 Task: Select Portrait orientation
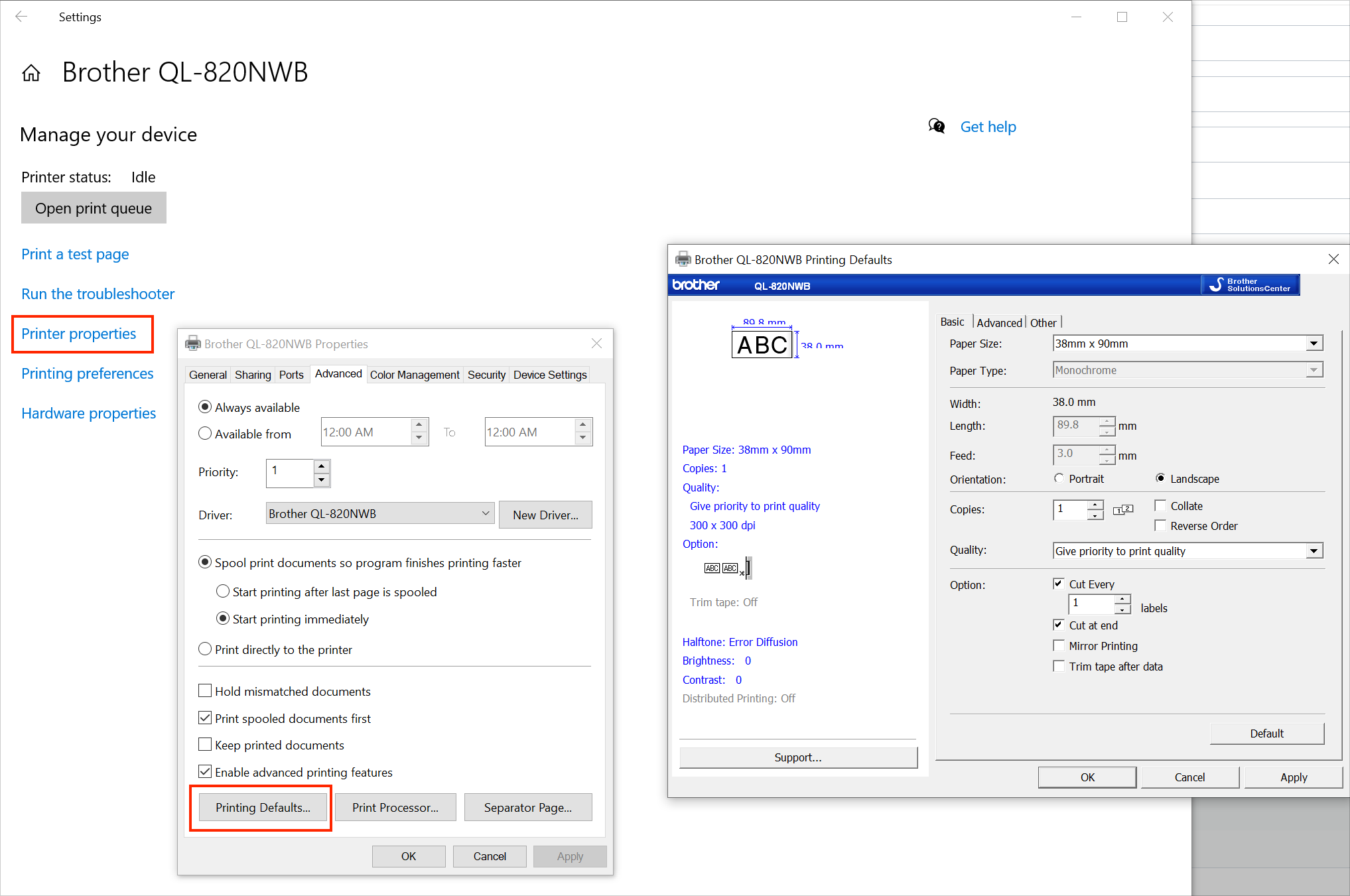(1059, 478)
